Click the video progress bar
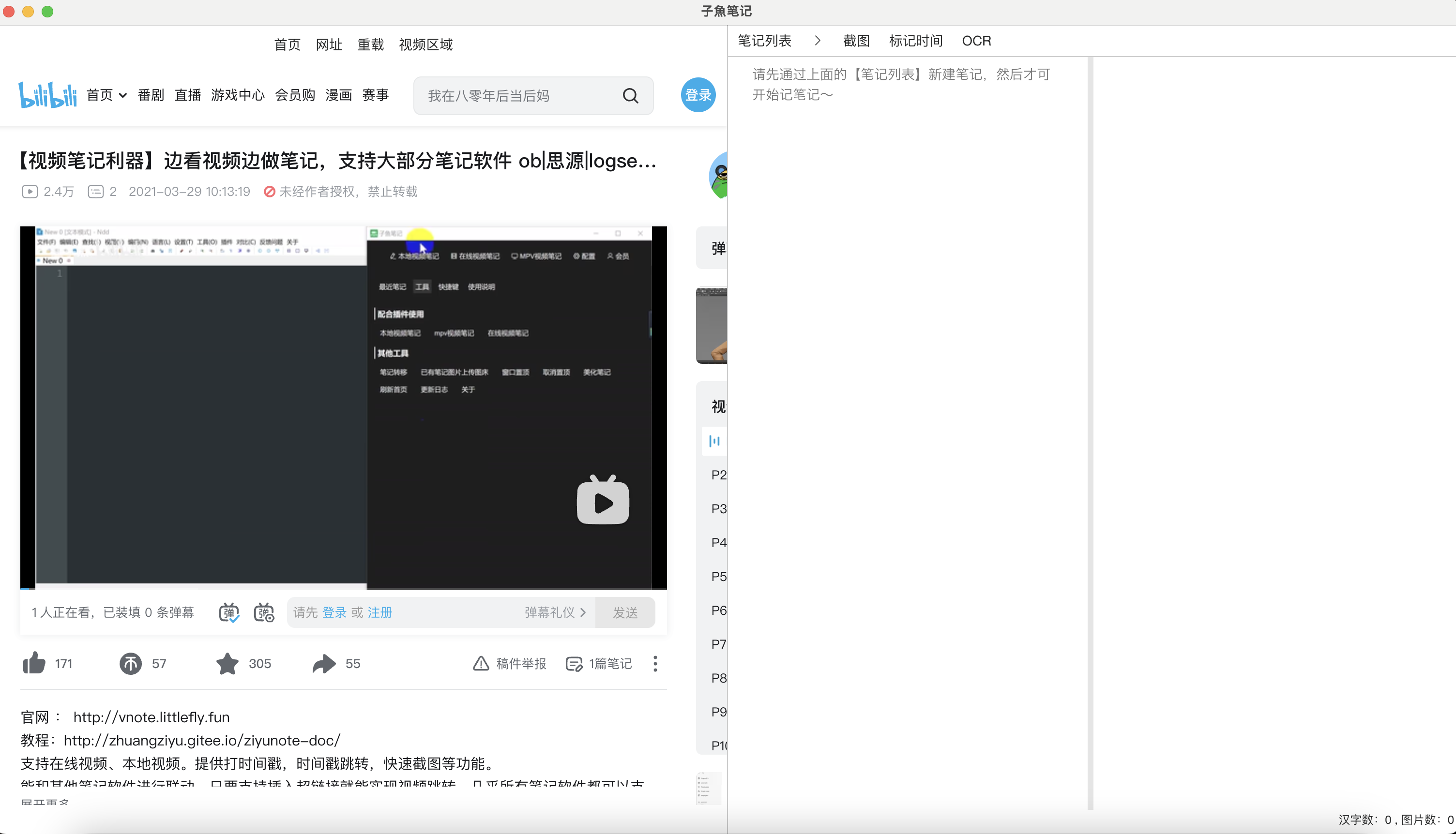This screenshot has width=1456, height=834. 343,588
